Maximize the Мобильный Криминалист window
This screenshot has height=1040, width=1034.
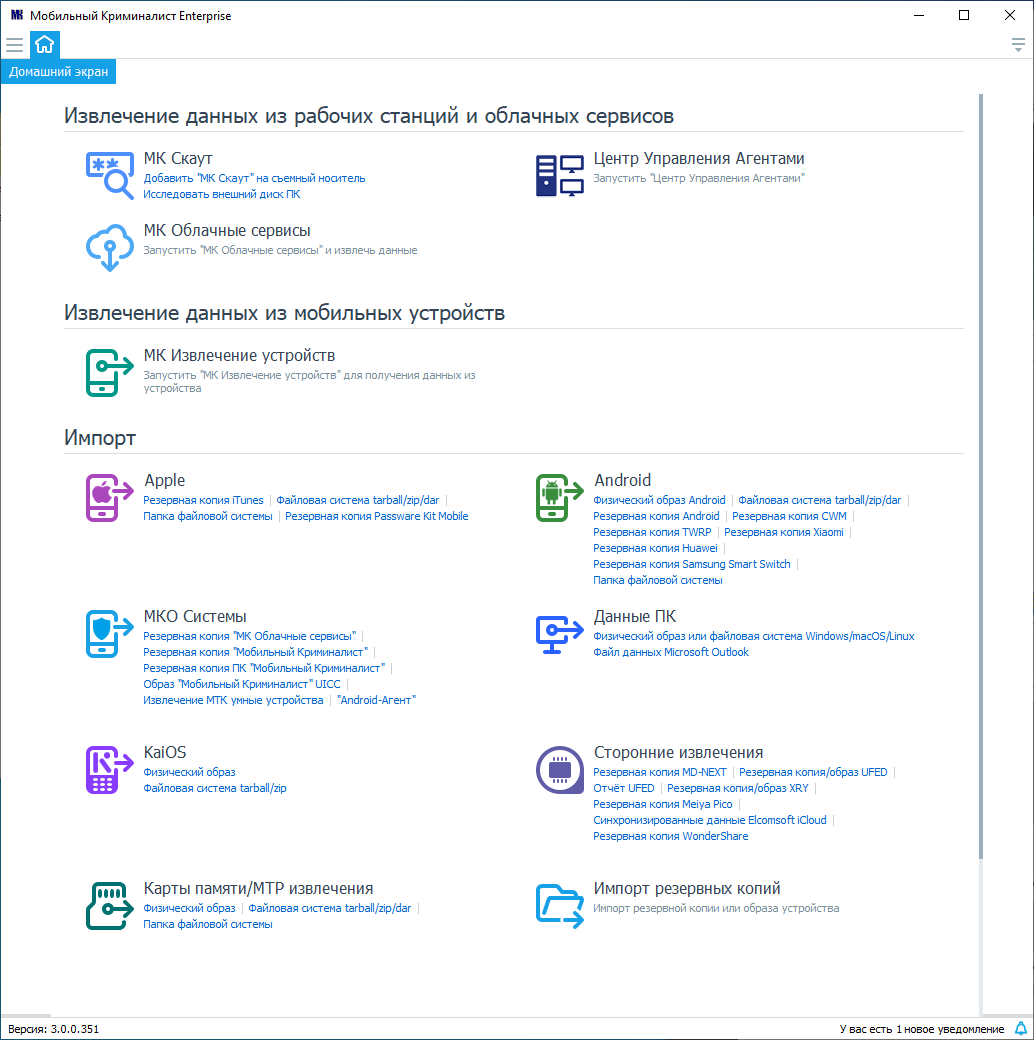(964, 15)
